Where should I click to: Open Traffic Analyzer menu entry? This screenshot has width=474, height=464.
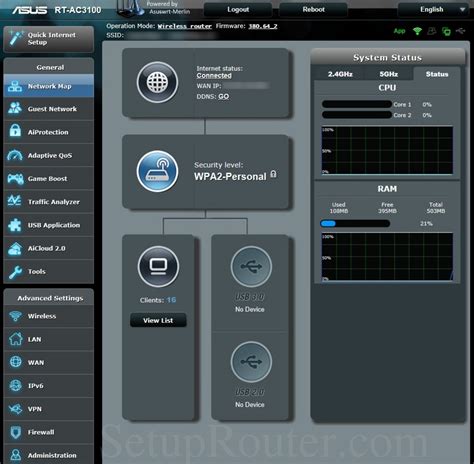(x=49, y=202)
